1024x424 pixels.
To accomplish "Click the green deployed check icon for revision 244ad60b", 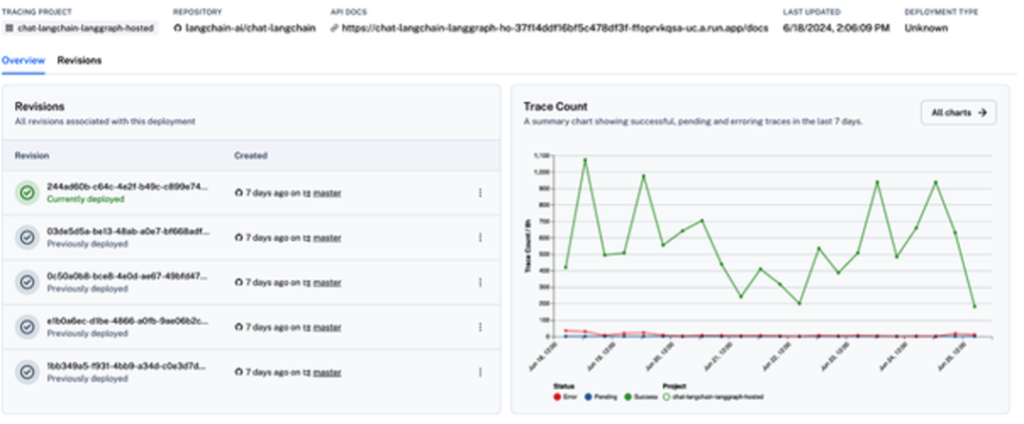I will pos(27,193).
